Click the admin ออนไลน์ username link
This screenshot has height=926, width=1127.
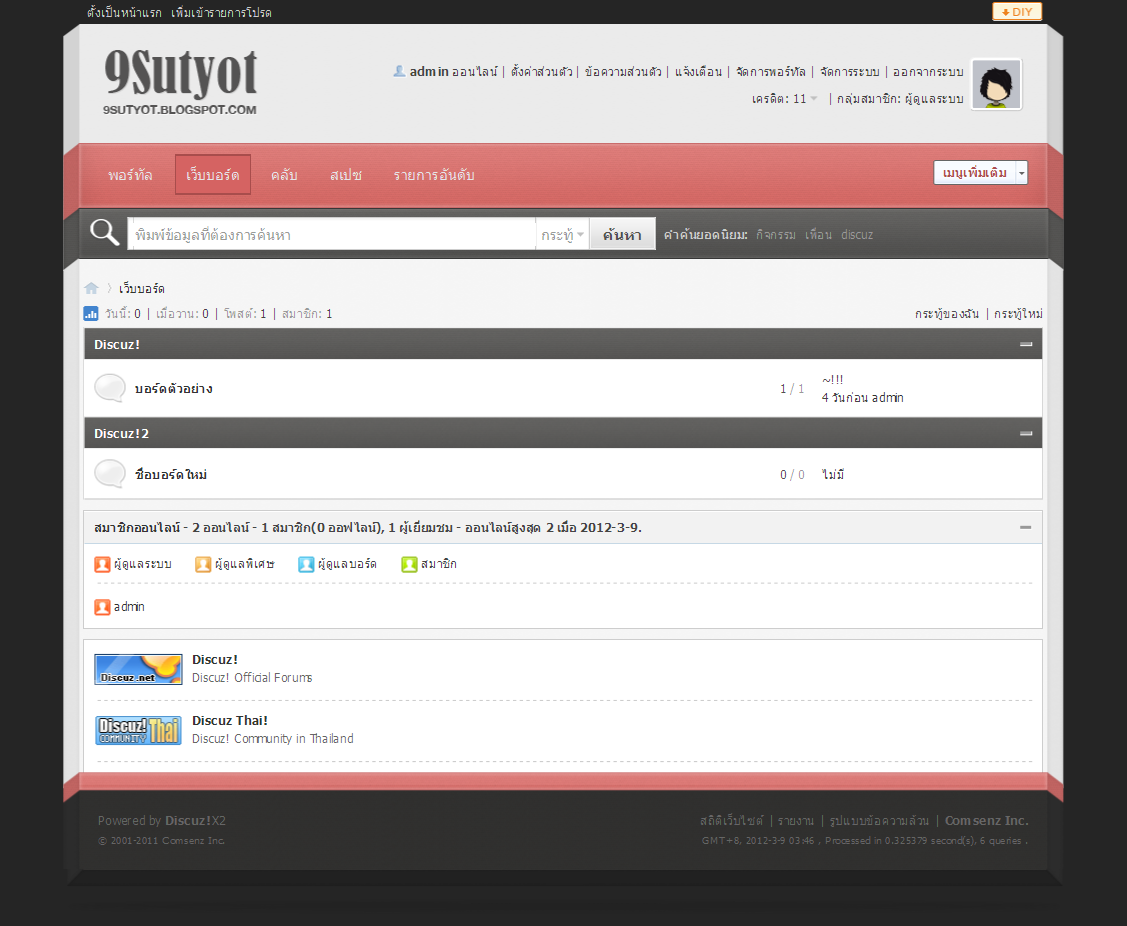429,71
